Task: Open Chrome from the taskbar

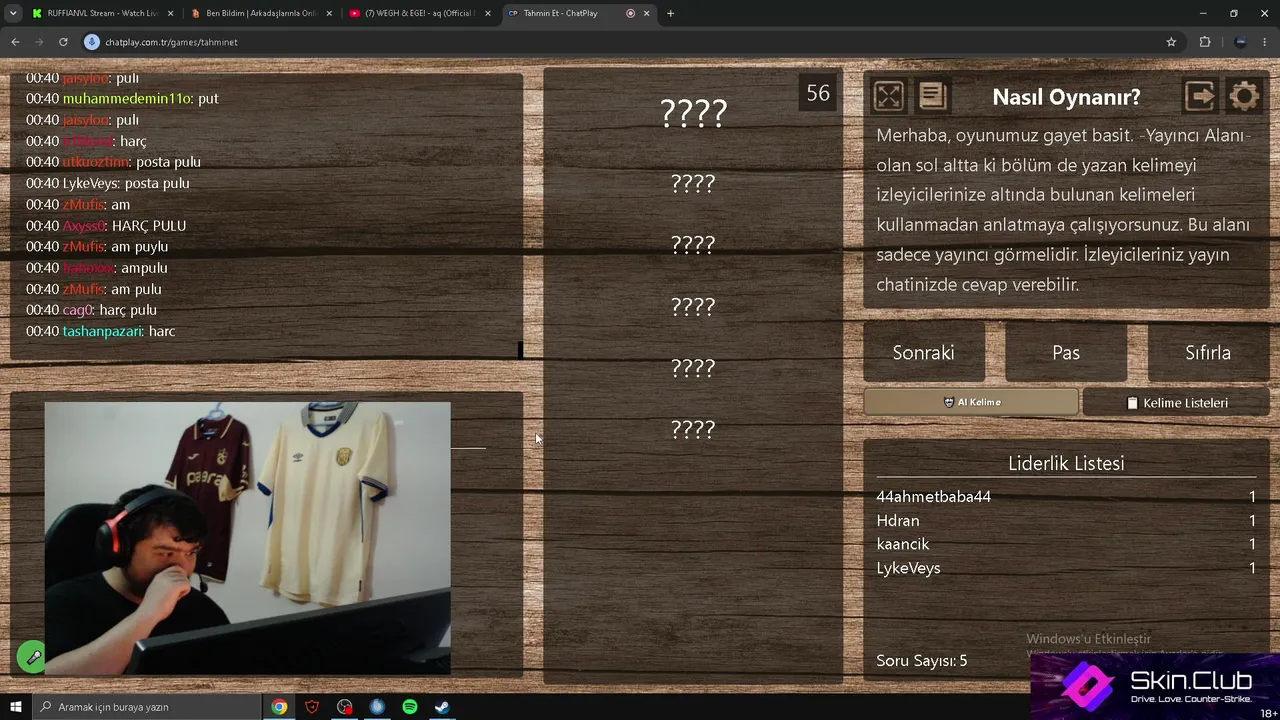Action: pos(279,707)
